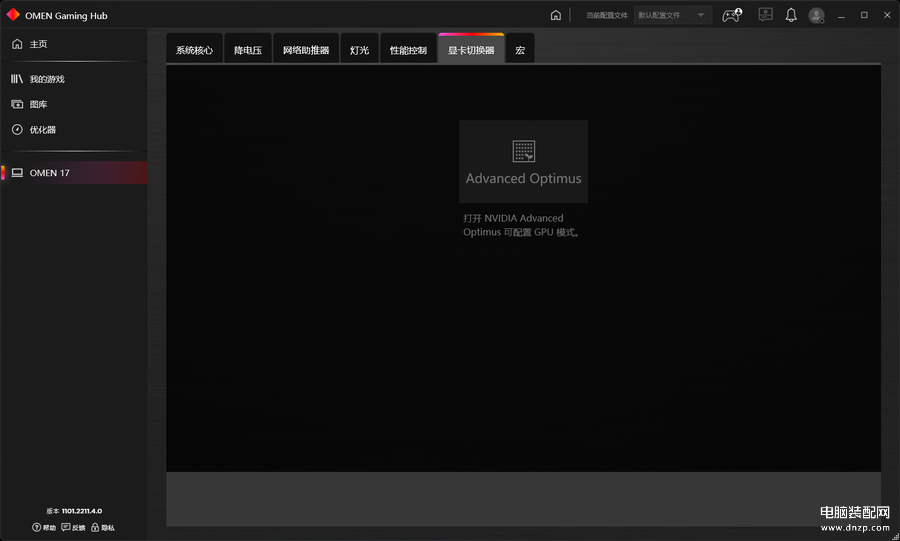Click the 打开 NVIDIA Advanced Optimus description text
This screenshot has width=900, height=541.
(x=521, y=225)
